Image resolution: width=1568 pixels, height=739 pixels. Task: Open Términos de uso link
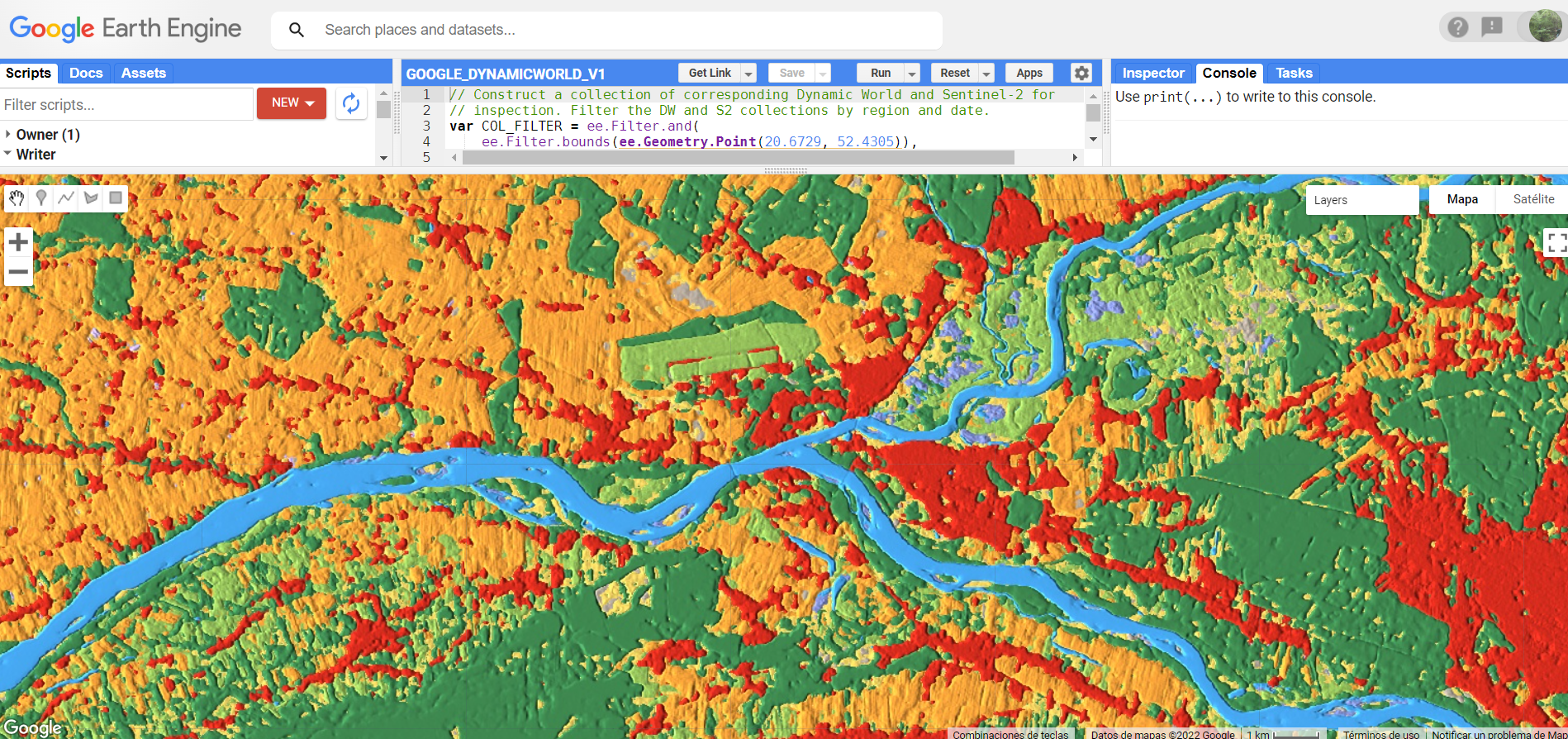[1380, 734]
